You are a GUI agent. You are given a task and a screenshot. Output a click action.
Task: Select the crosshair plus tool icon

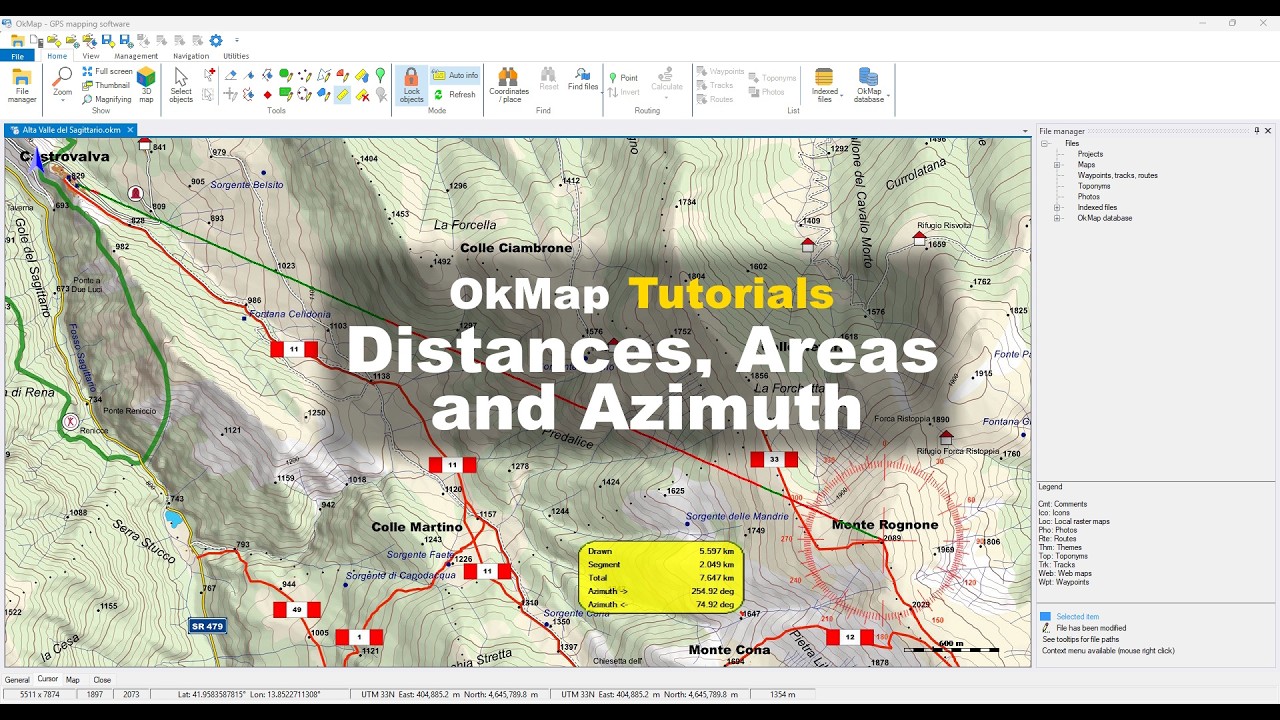(x=231, y=95)
